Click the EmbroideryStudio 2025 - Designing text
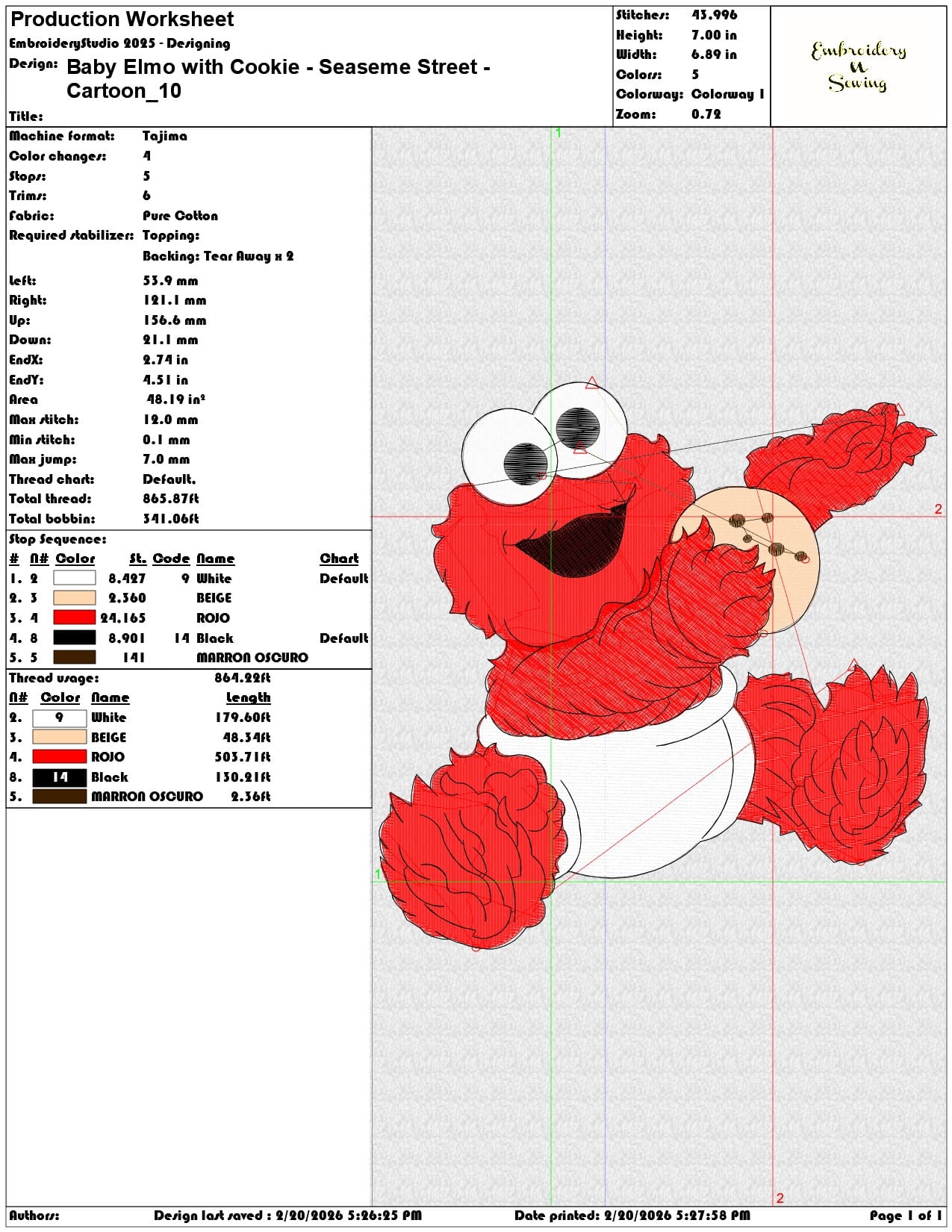Screen dimensions: 952x1232 coord(119,43)
